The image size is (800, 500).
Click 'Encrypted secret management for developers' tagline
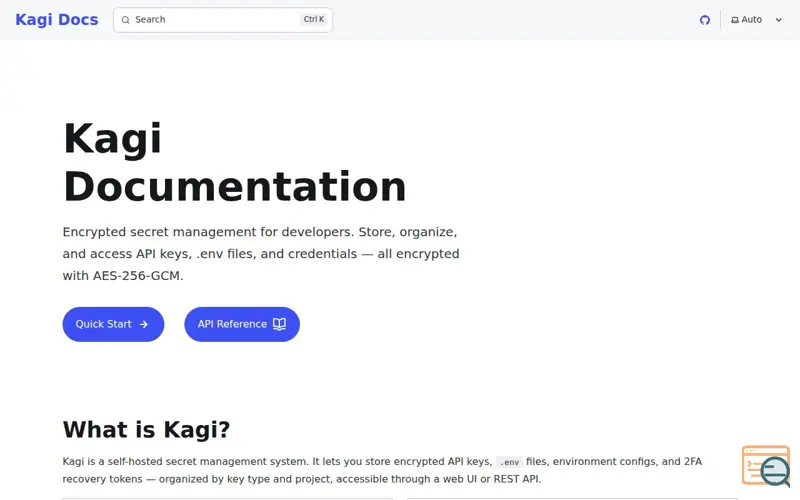(261, 254)
